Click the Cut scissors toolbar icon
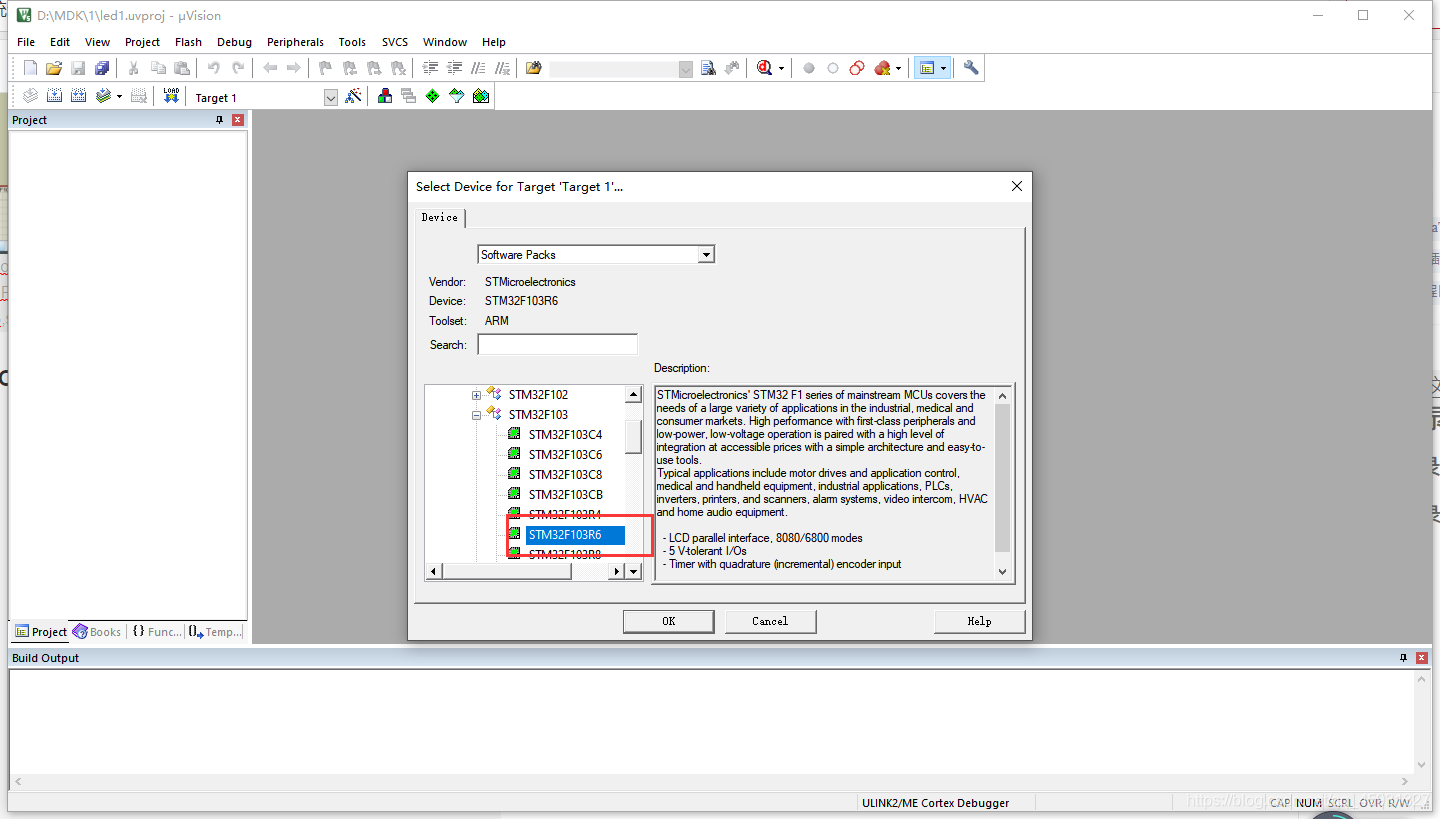 133,68
